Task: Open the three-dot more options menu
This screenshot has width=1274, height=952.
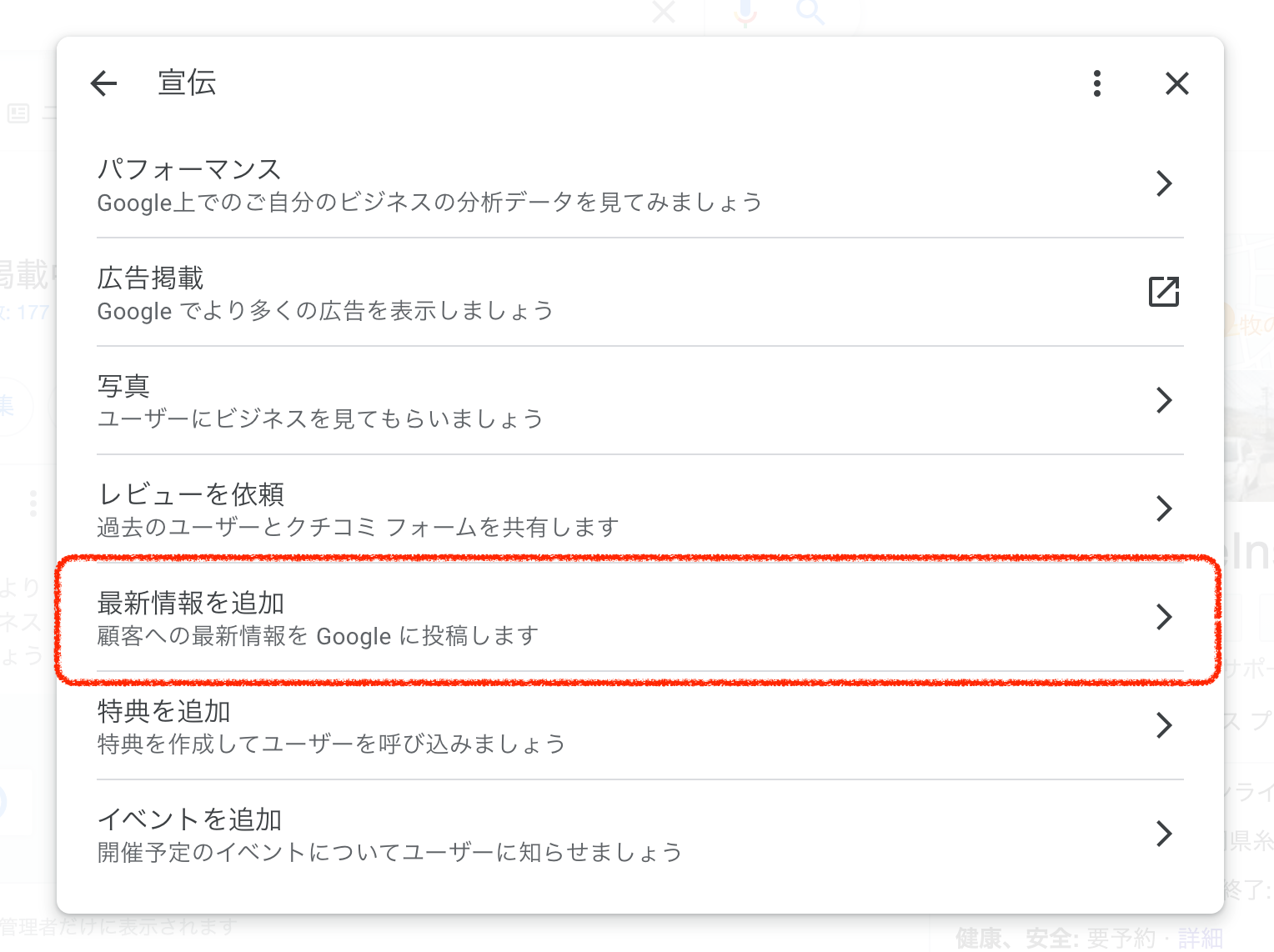Action: pos(1096,83)
